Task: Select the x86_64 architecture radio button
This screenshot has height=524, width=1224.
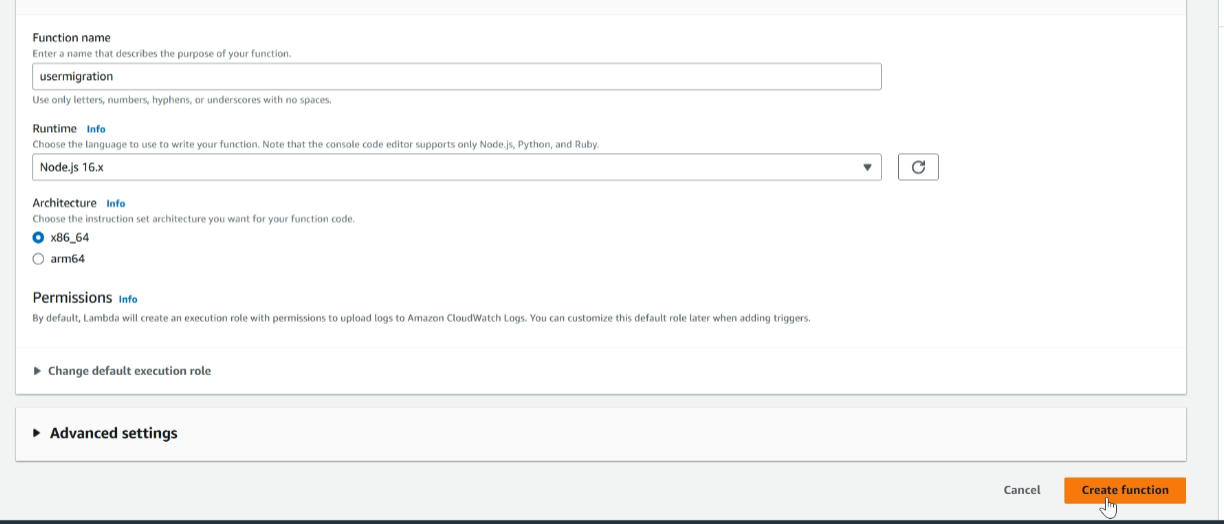Action: tap(38, 238)
